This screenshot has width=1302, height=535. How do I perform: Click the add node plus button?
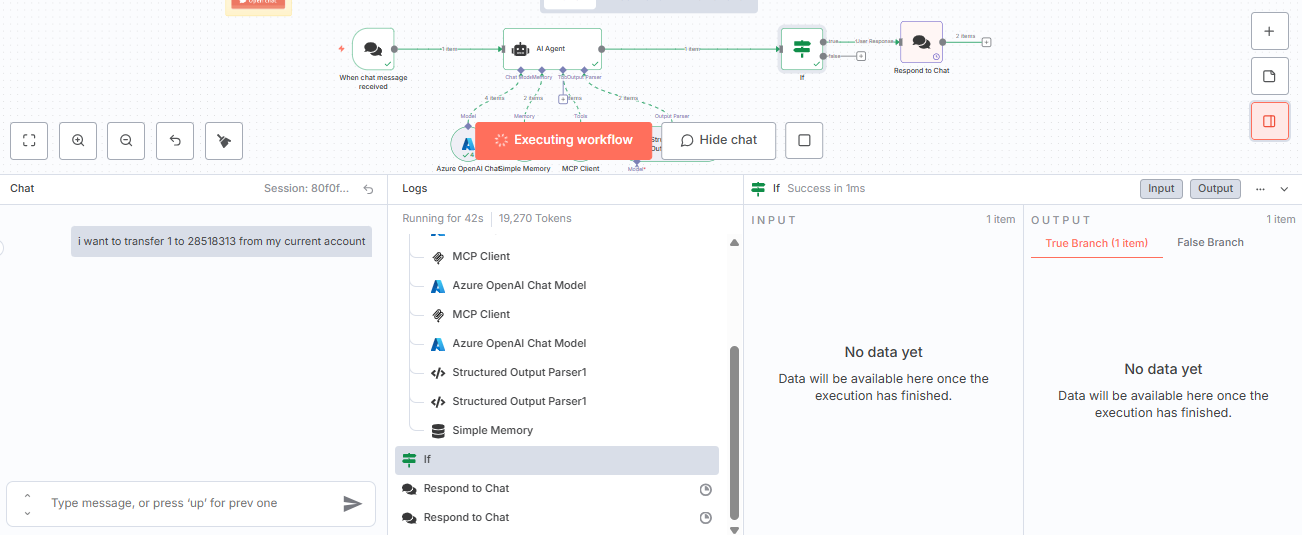click(x=1269, y=31)
